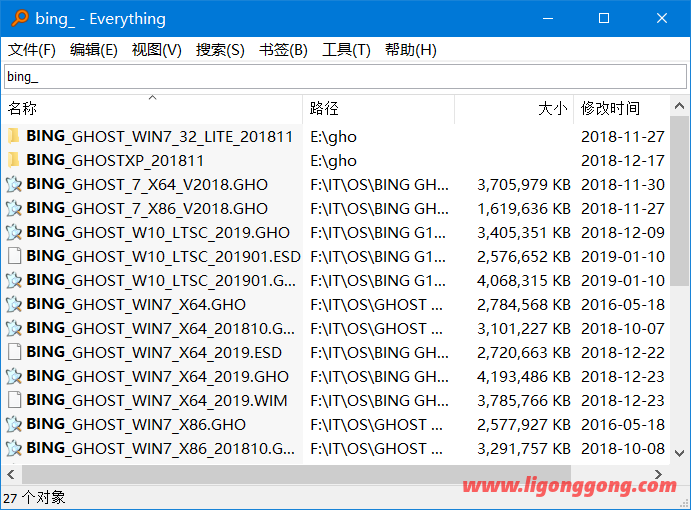This screenshot has height=510, width=691.
Task: Open the 书签(B) bookmarks menu
Action: coord(283,50)
